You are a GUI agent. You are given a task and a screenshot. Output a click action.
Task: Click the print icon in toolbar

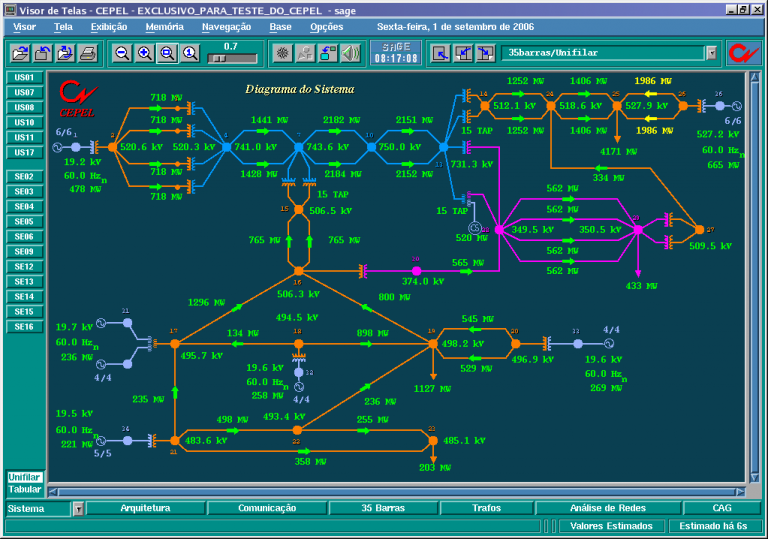88,53
